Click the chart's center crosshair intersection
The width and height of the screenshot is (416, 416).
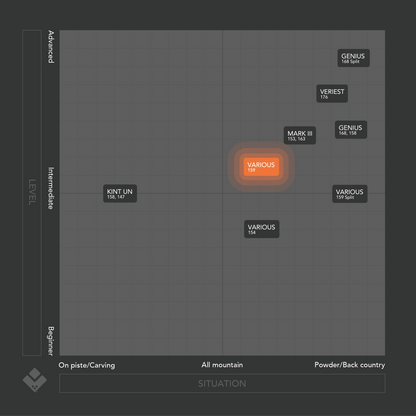point(223,193)
